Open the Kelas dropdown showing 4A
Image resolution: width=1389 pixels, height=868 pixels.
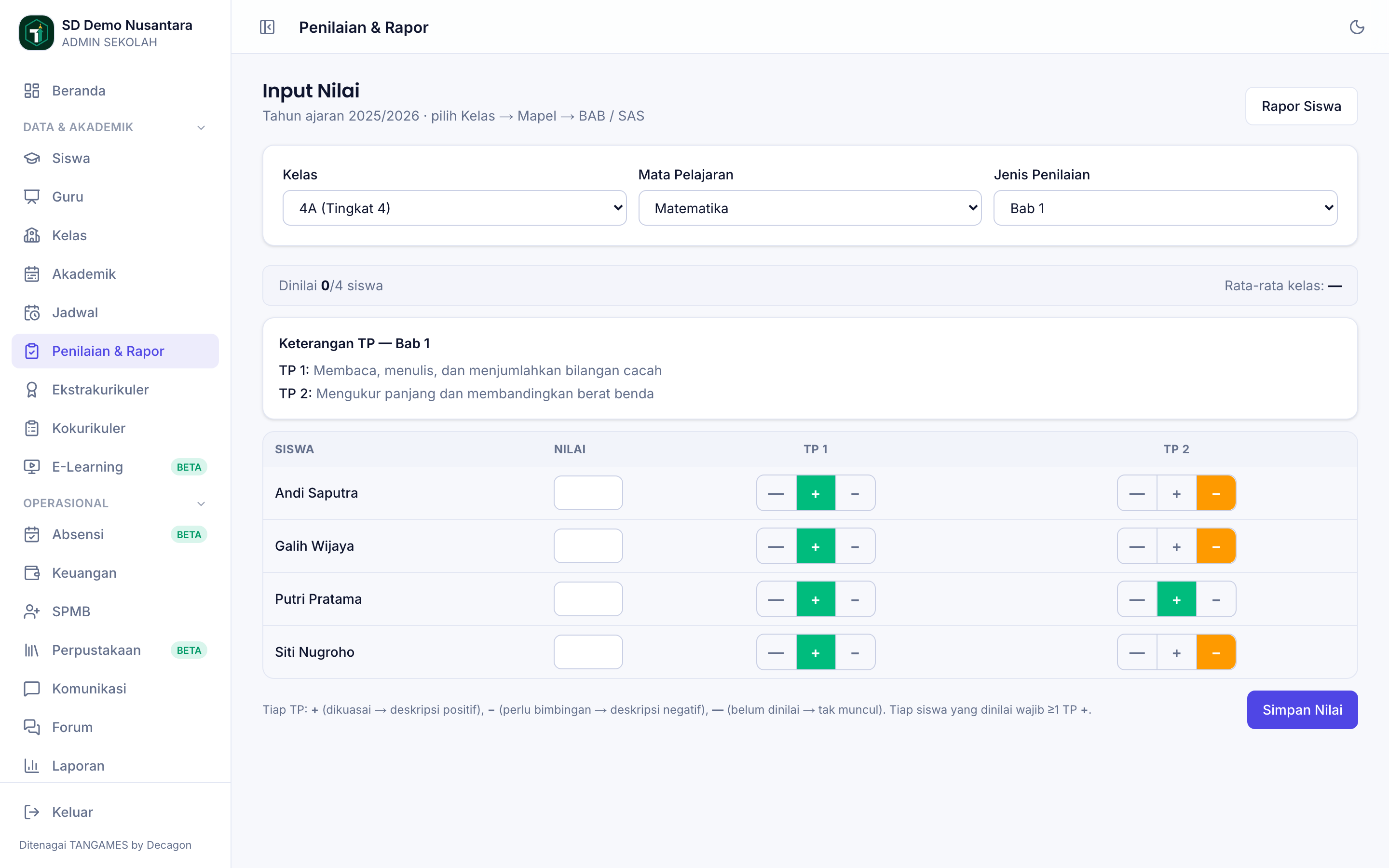[x=455, y=208]
